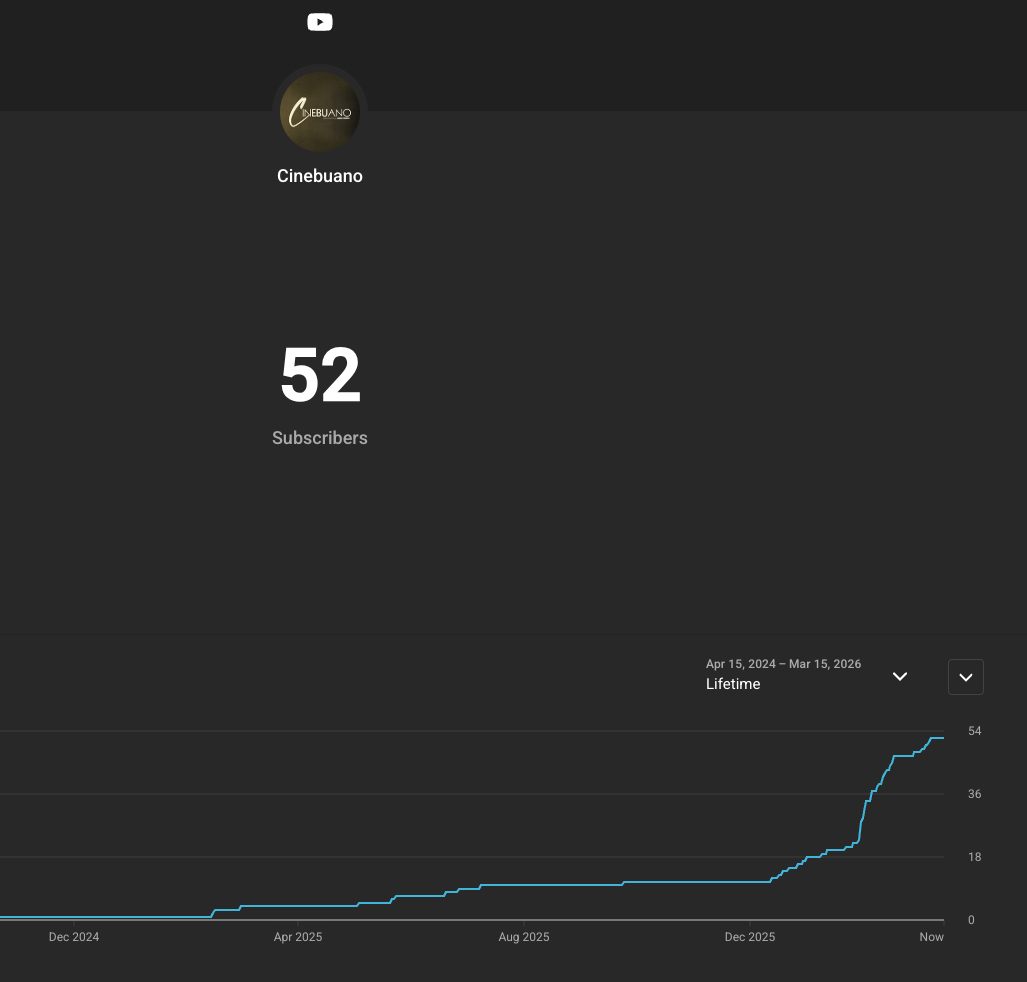The width and height of the screenshot is (1027, 982).
Task: Click the Apr 2025 axis label
Action: 298,937
